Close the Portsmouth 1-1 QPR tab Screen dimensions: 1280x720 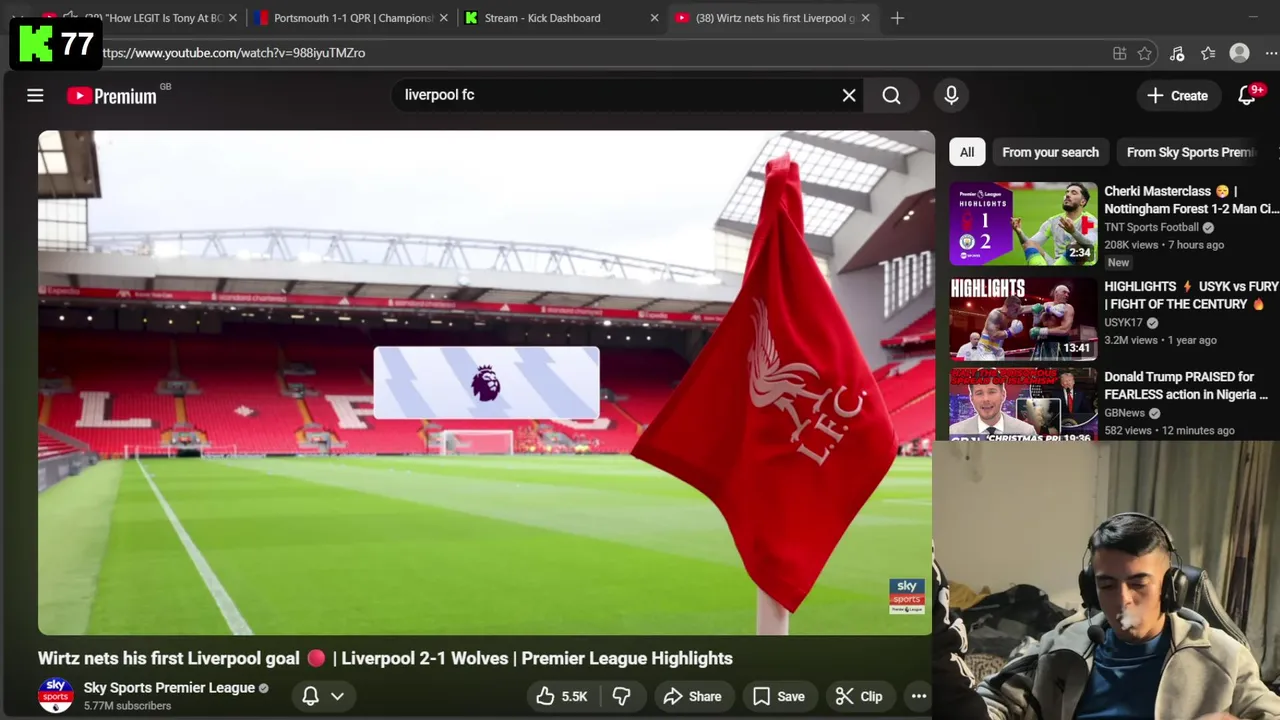(x=444, y=18)
